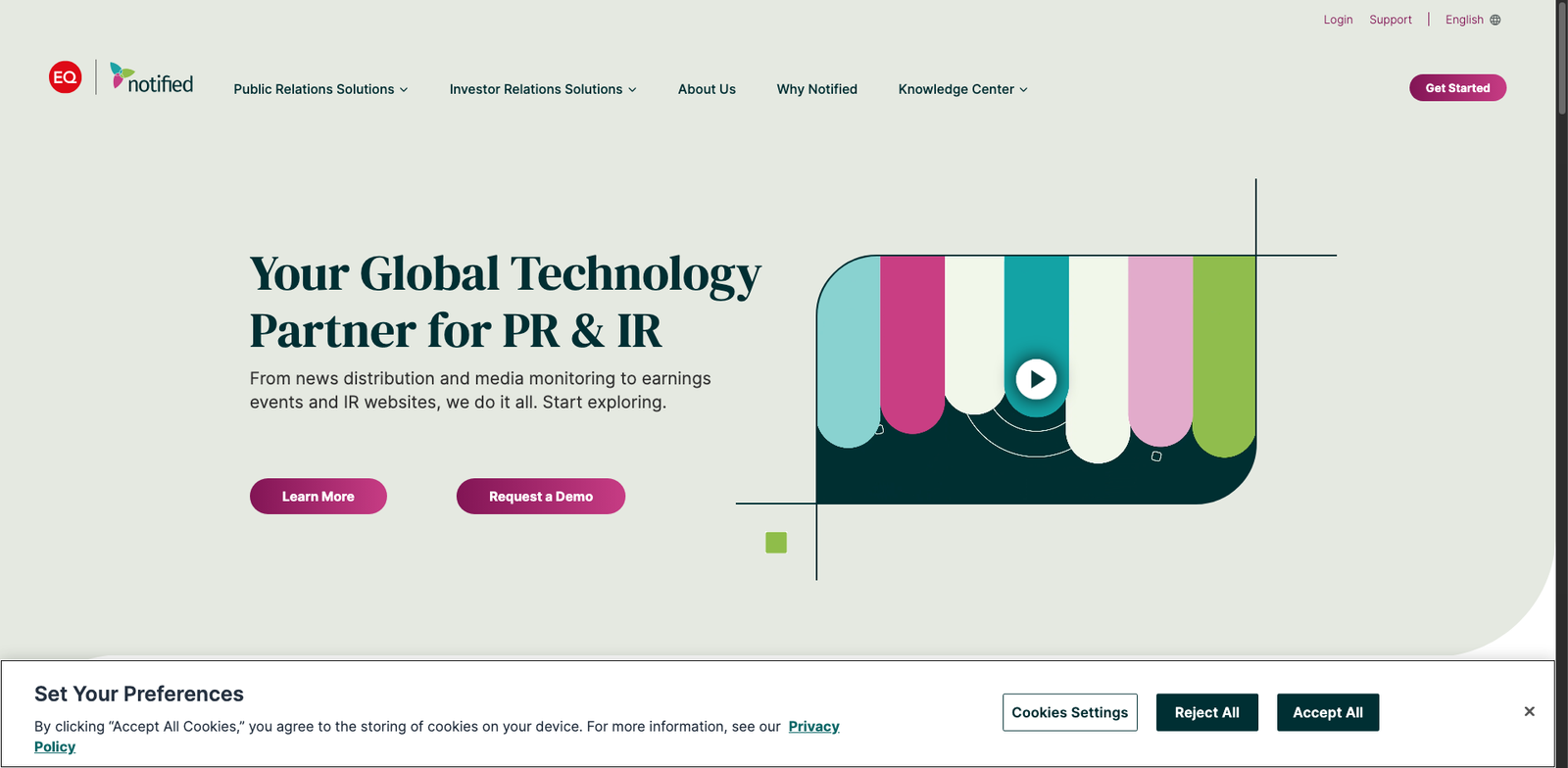Accept all cookies

coord(1328,712)
